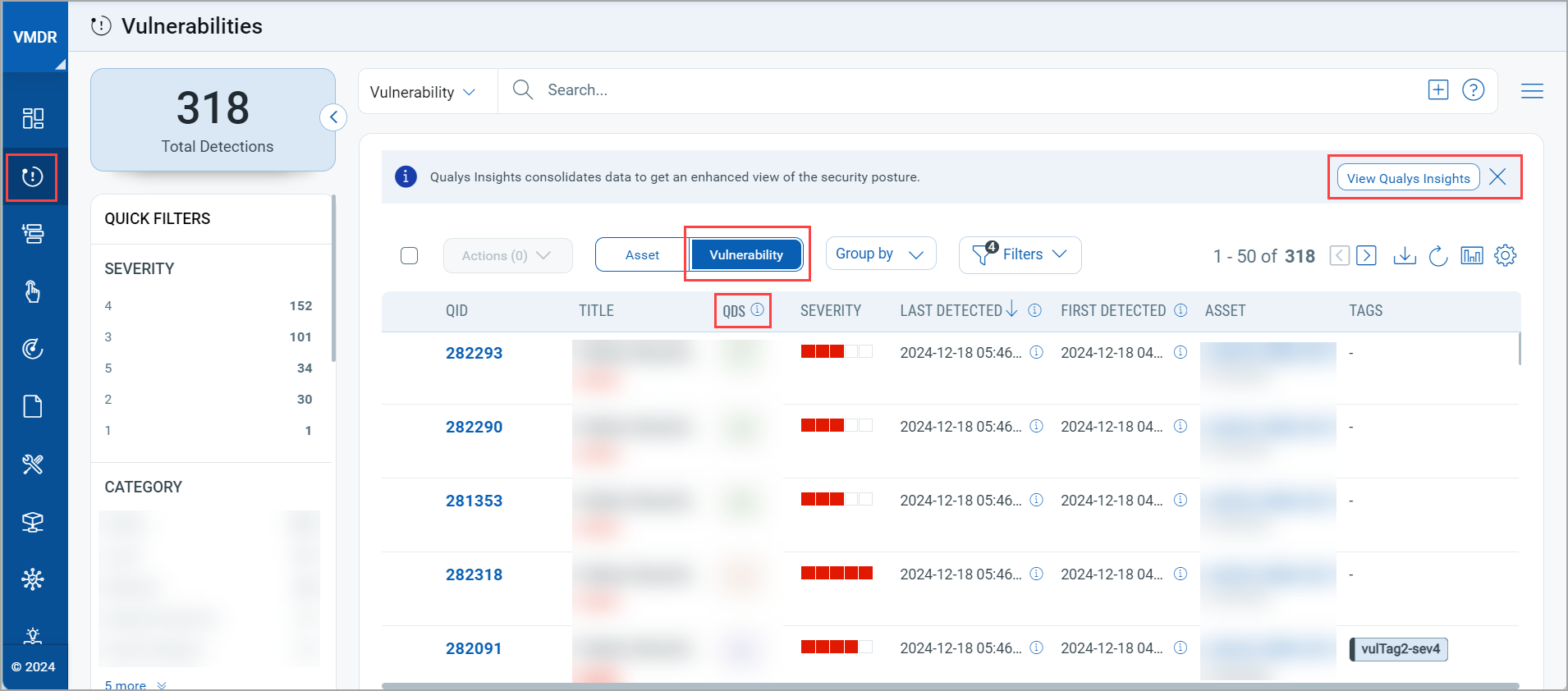Image resolution: width=1568 pixels, height=691 pixels.
Task: Open the Vulnerability search type dropdown
Action: 422,92
